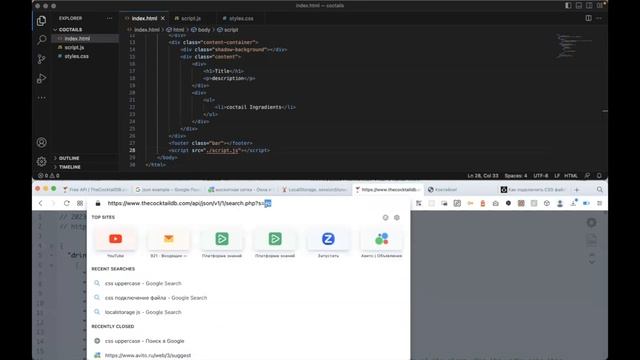Reload the browser page

67,203
